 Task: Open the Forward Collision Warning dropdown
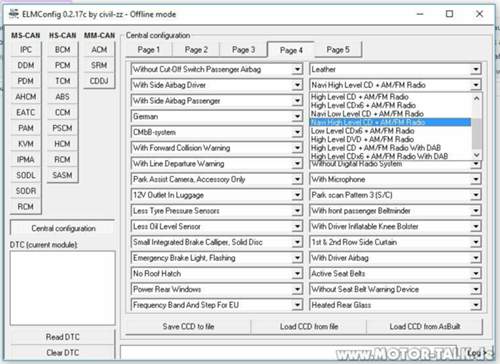297,148
